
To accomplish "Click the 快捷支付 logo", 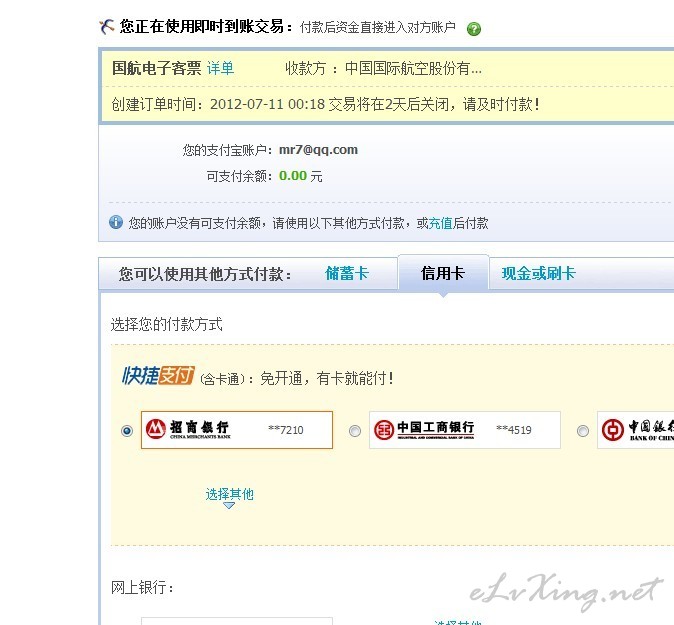I will pos(158,375).
